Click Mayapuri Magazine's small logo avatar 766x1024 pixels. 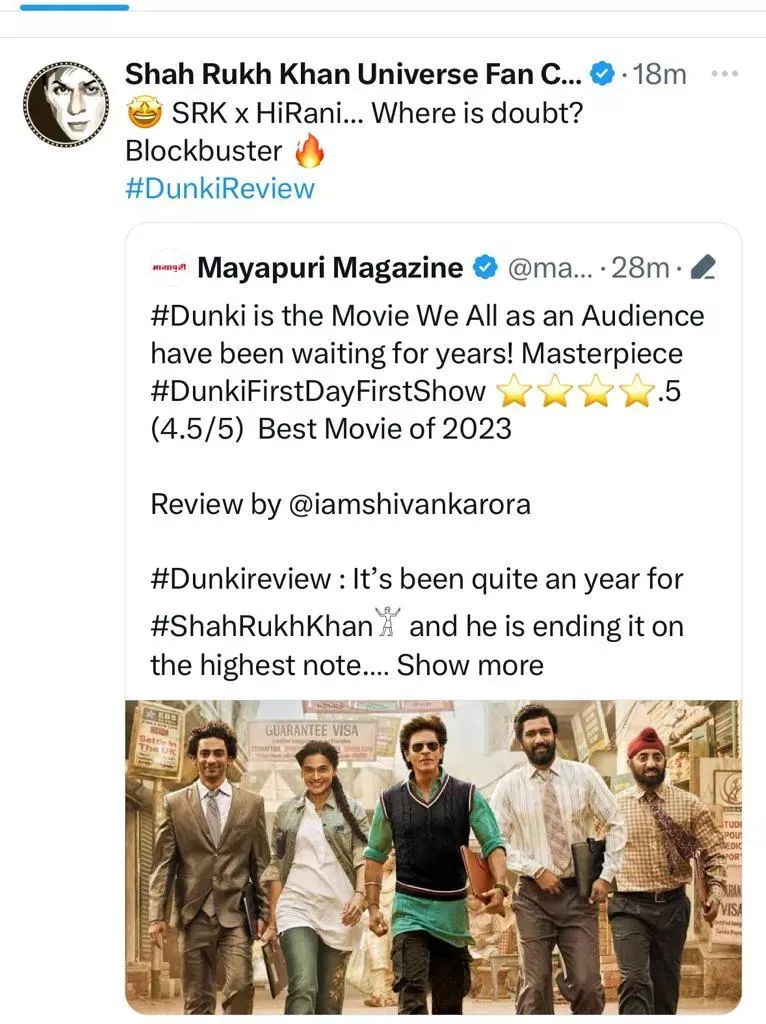click(x=169, y=268)
